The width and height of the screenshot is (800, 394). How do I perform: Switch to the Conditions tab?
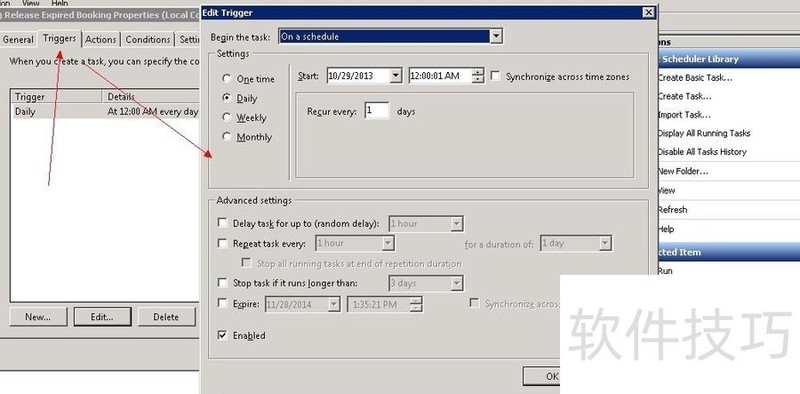point(148,39)
